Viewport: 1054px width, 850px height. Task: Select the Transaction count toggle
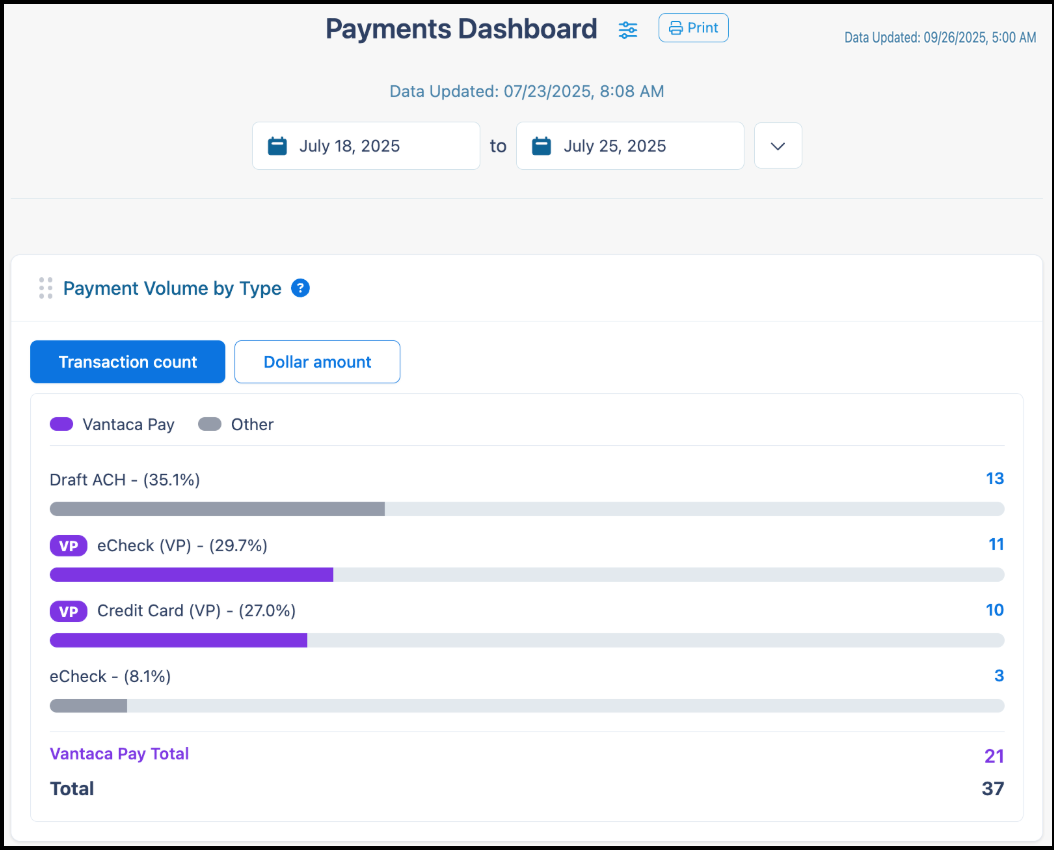127,361
